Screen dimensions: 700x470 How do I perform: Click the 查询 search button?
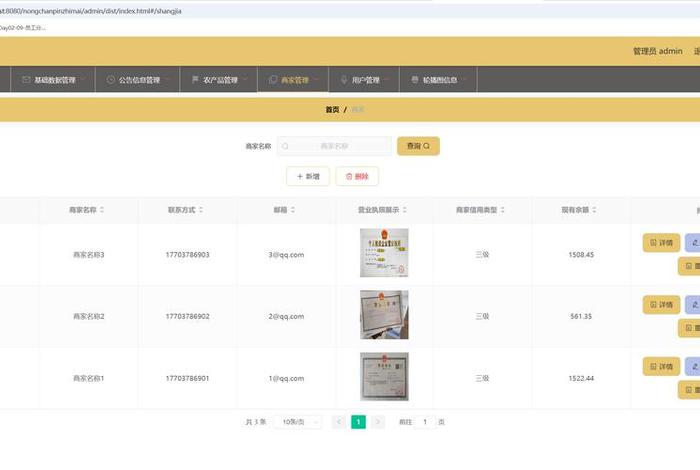[x=418, y=146]
